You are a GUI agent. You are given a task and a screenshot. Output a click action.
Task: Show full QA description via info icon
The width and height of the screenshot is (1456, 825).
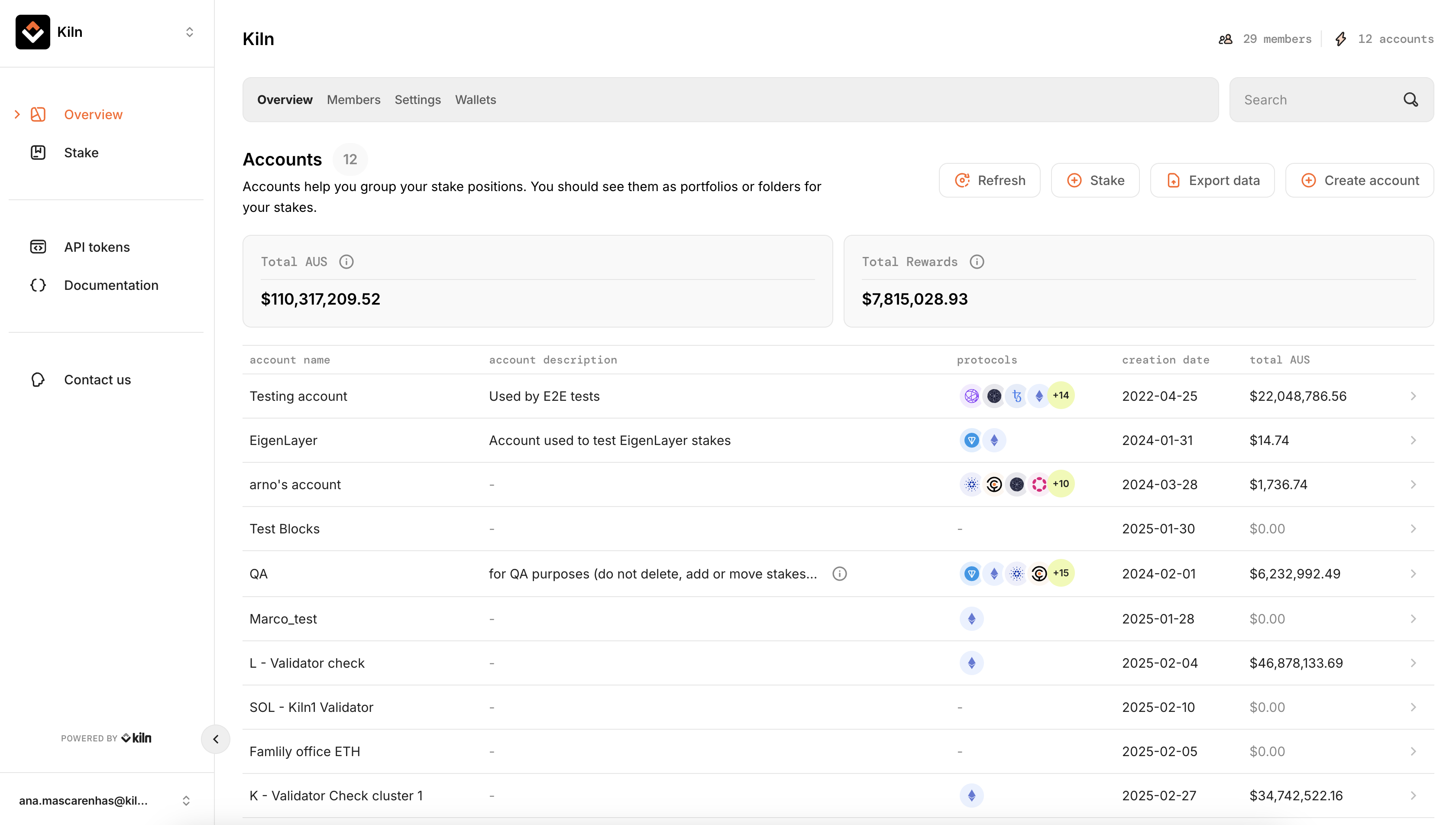[x=839, y=574]
